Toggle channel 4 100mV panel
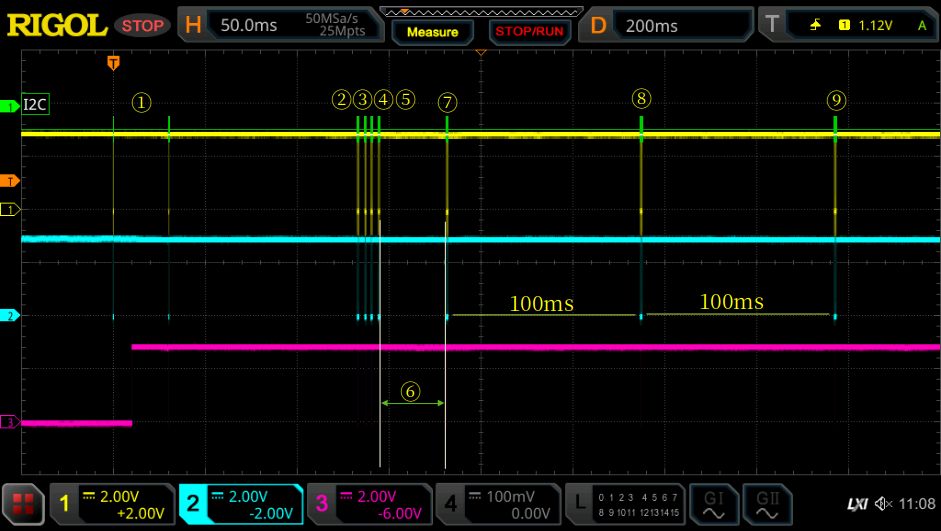The height and width of the screenshot is (531, 941). coord(498,503)
